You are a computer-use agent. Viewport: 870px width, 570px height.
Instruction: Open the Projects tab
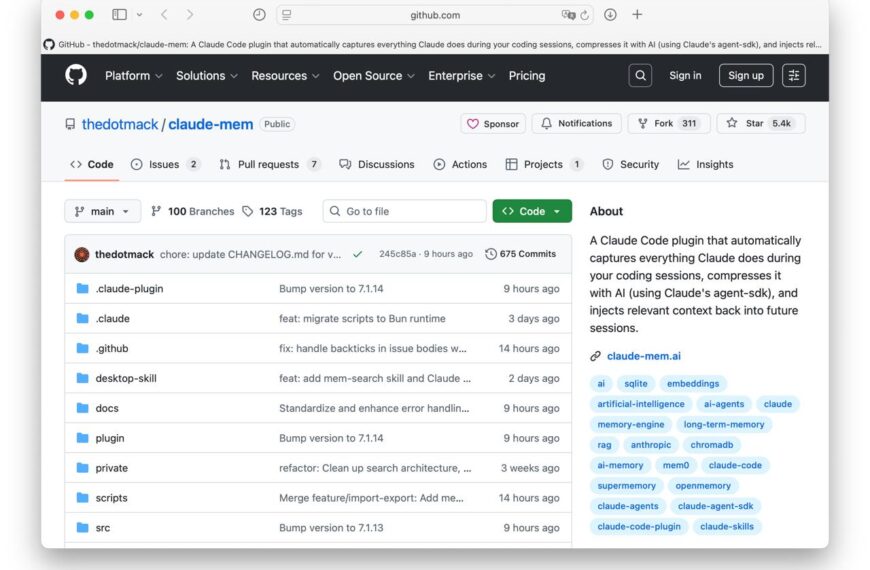[544, 164]
